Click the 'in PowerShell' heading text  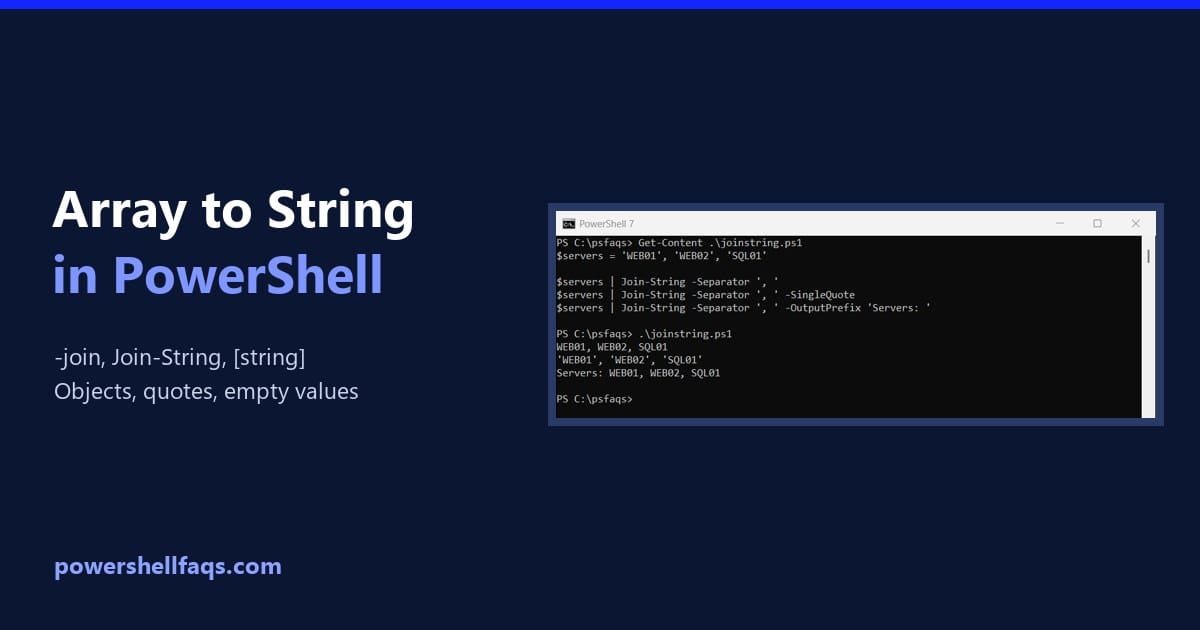[x=218, y=275]
